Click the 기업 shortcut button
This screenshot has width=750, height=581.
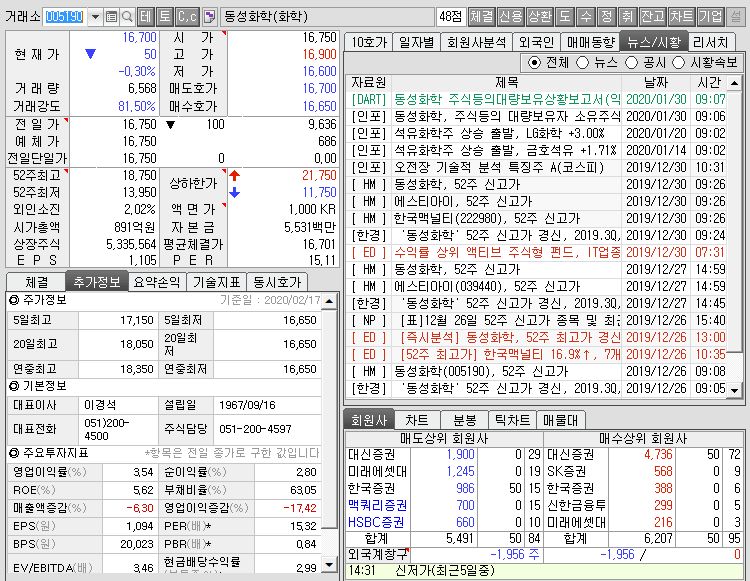coord(710,17)
